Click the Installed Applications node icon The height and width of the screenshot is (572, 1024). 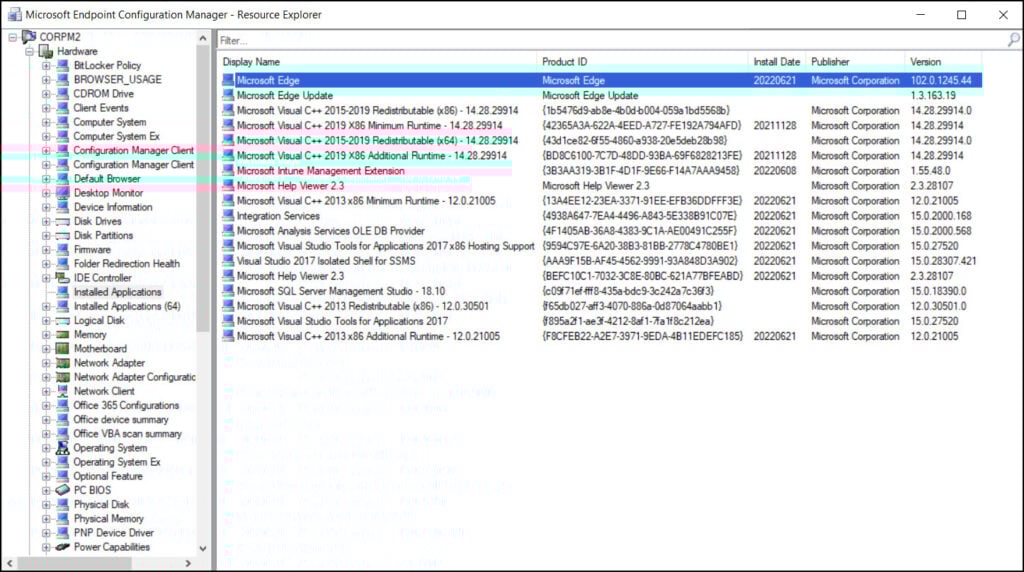click(63, 292)
